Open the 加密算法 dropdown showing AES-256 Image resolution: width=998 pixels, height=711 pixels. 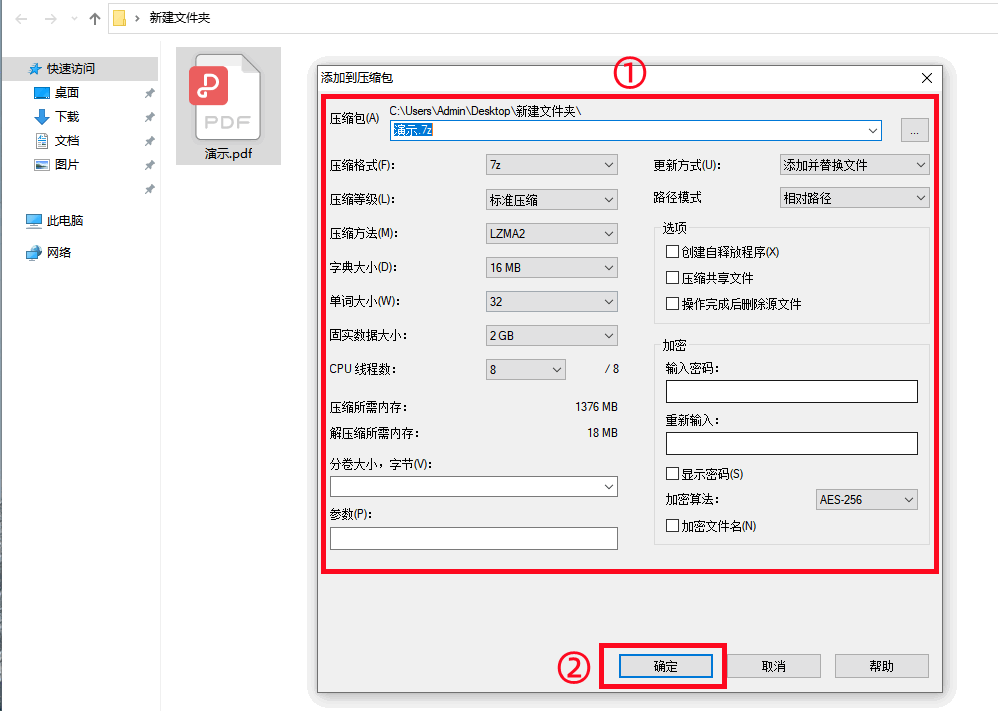[x=866, y=500]
